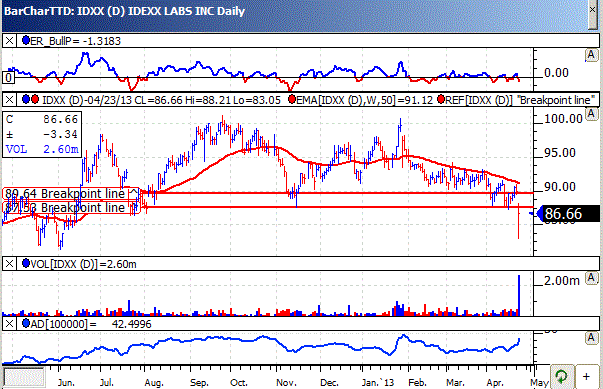The image size is (603, 389).
Task: Click the VOL[IDXX (D)]=2.60m label
Action: (x=83, y=264)
